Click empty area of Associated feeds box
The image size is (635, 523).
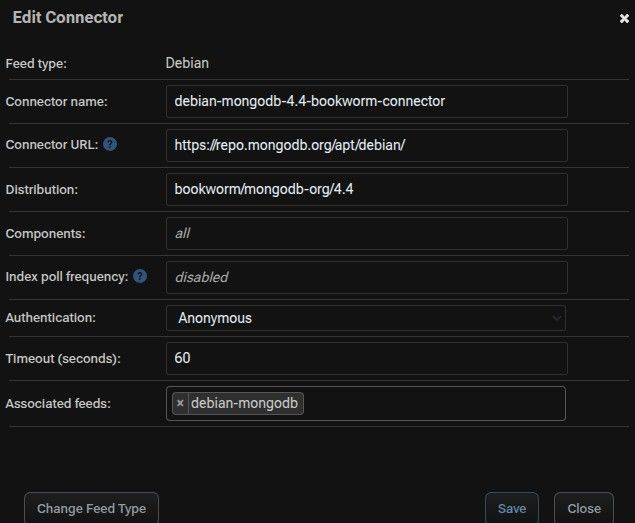pyautogui.click(x=433, y=403)
